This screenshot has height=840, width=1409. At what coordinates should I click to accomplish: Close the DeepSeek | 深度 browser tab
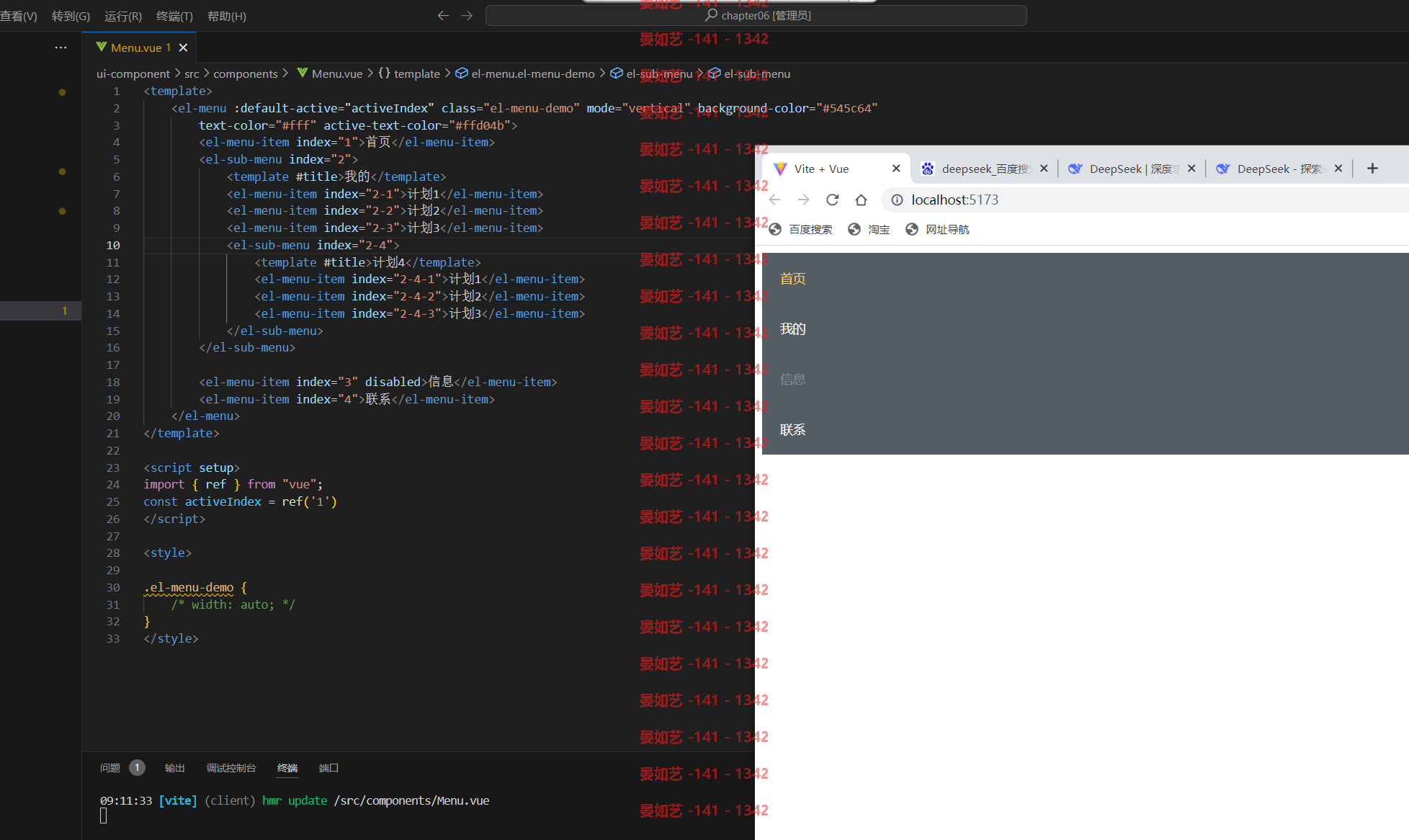(x=1191, y=169)
